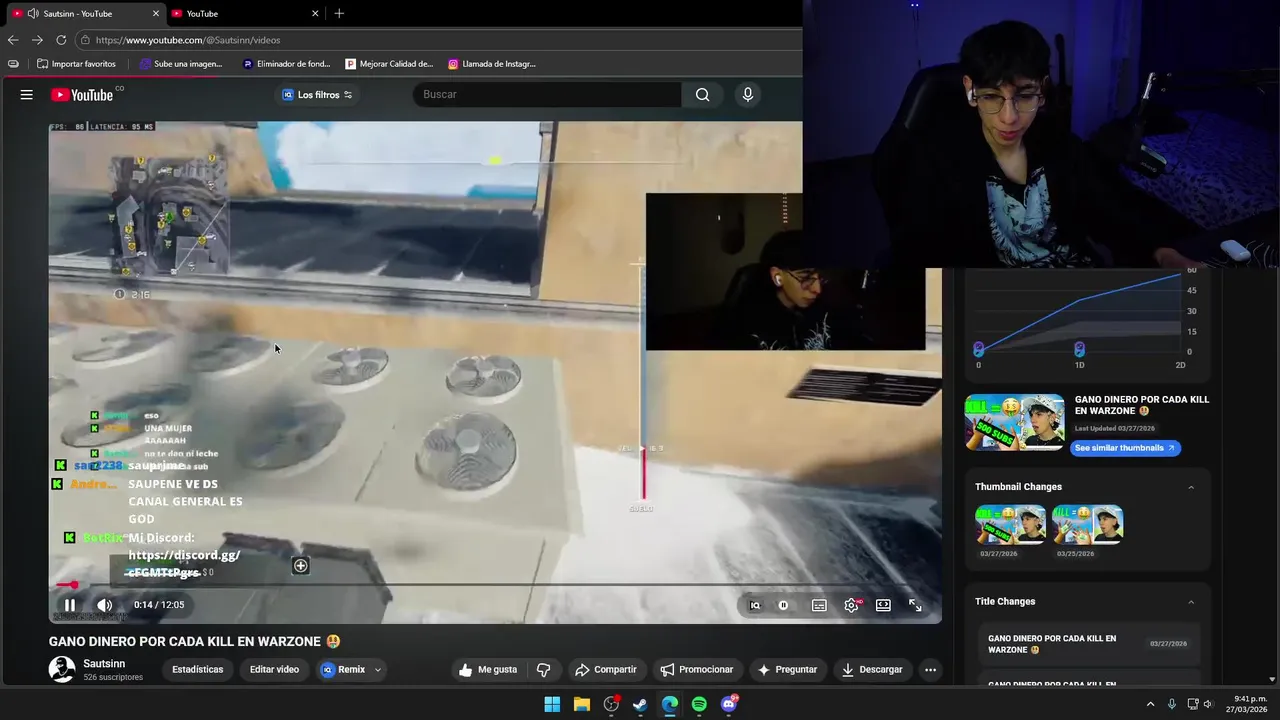Focus the Buscar search field
The image size is (1280, 720).
pyautogui.click(x=547, y=95)
